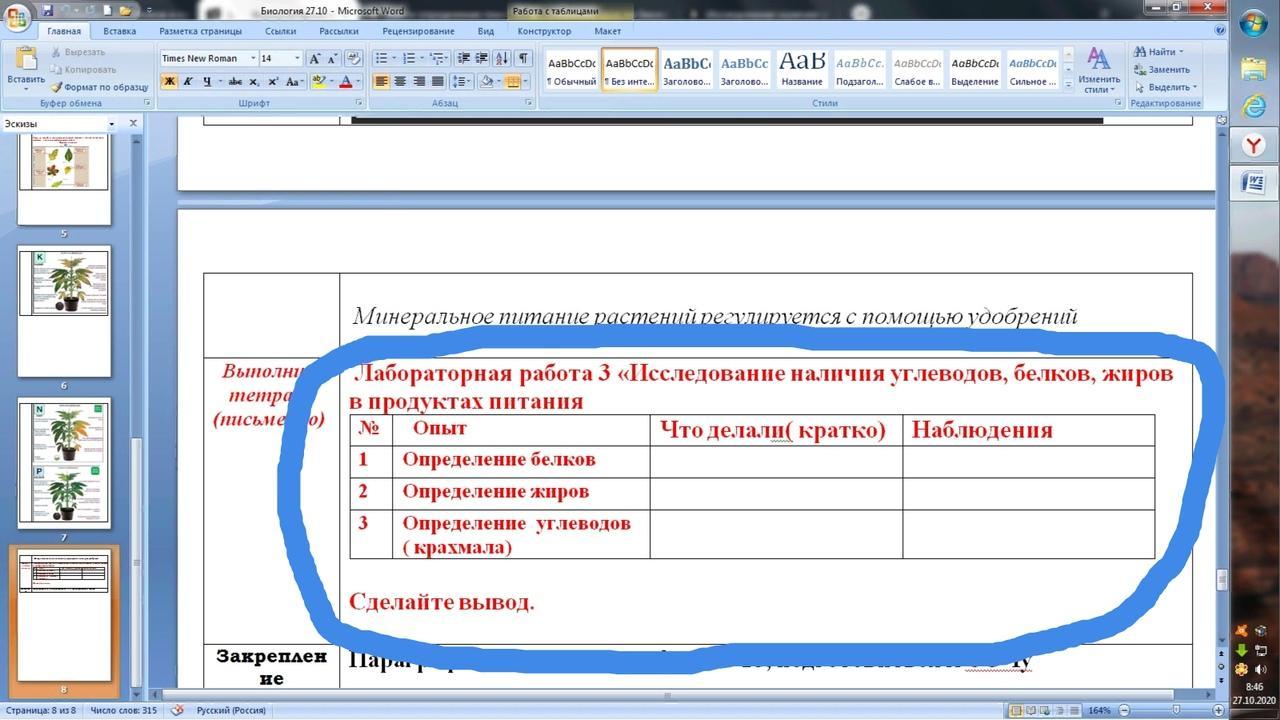Image resolution: width=1280 pixels, height=720 pixels.
Task: Click the bulleted list icon
Action: (x=381, y=58)
